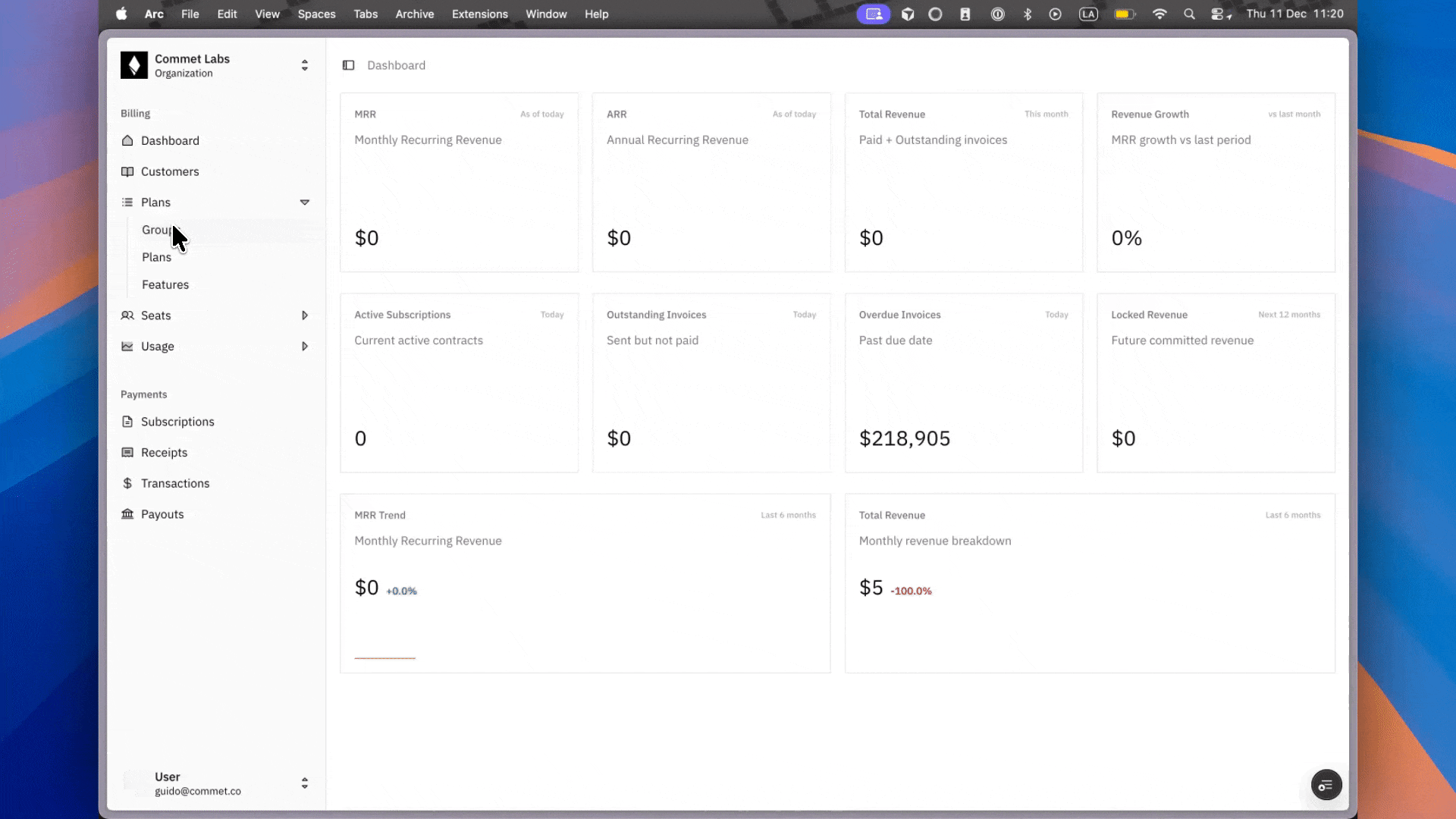The width and height of the screenshot is (1456, 819).
Task: Toggle the sidebar panel icon
Action: point(349,65)
